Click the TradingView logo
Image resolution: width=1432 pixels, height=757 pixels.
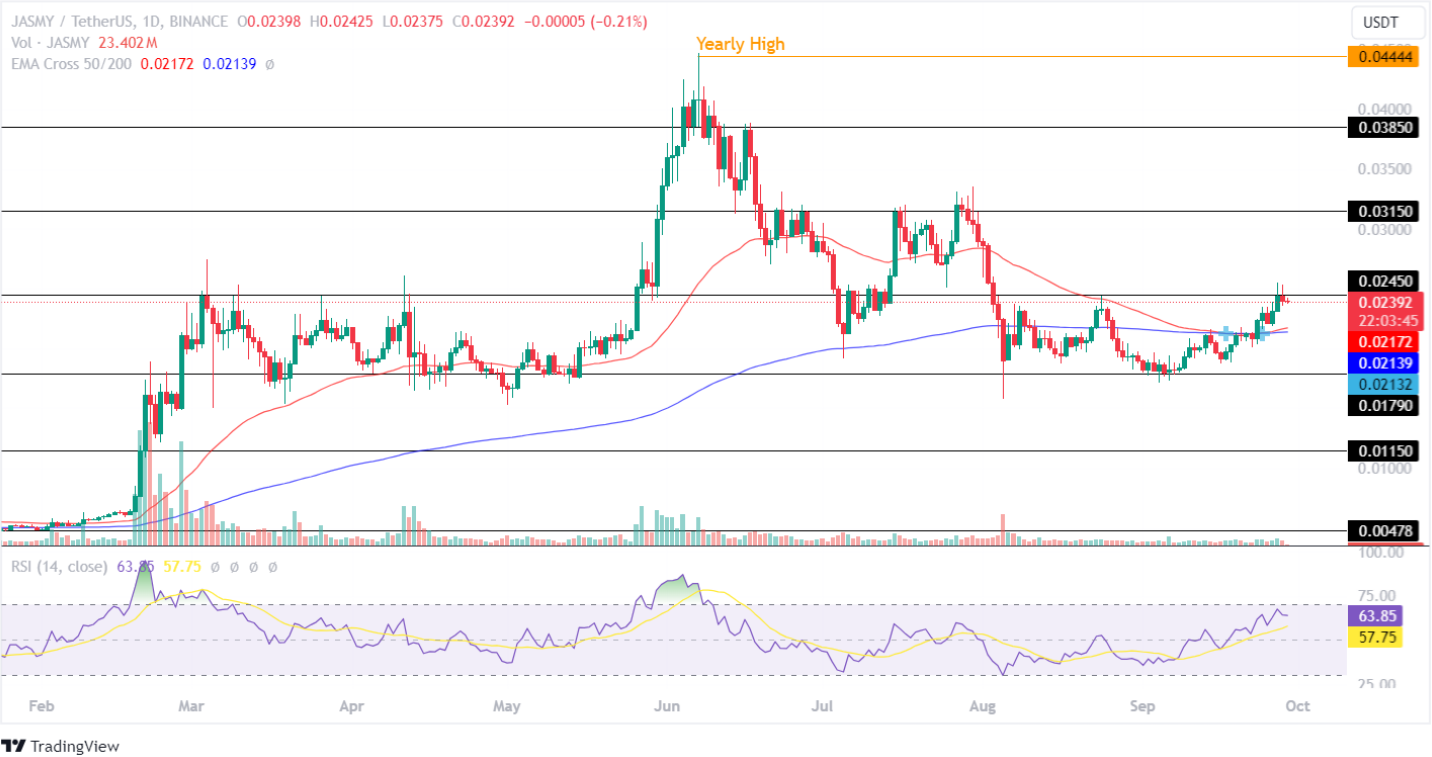tap(60, 746)
